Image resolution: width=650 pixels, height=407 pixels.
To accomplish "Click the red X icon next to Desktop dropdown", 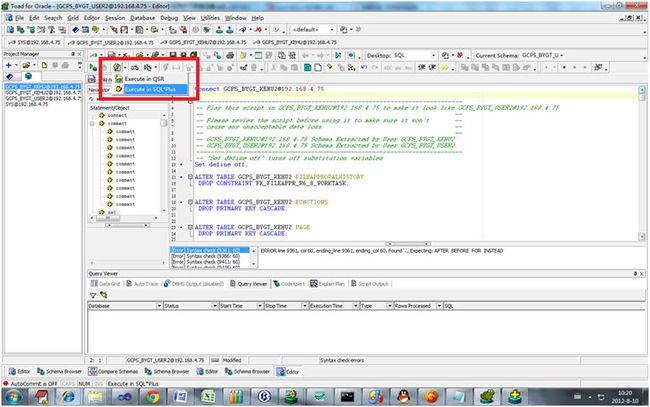I will click(x=460, y=55).
